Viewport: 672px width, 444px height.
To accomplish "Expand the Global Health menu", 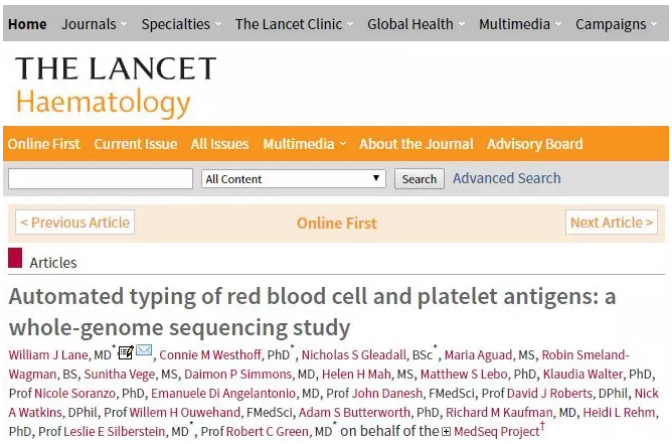I will tap(415, 24).
